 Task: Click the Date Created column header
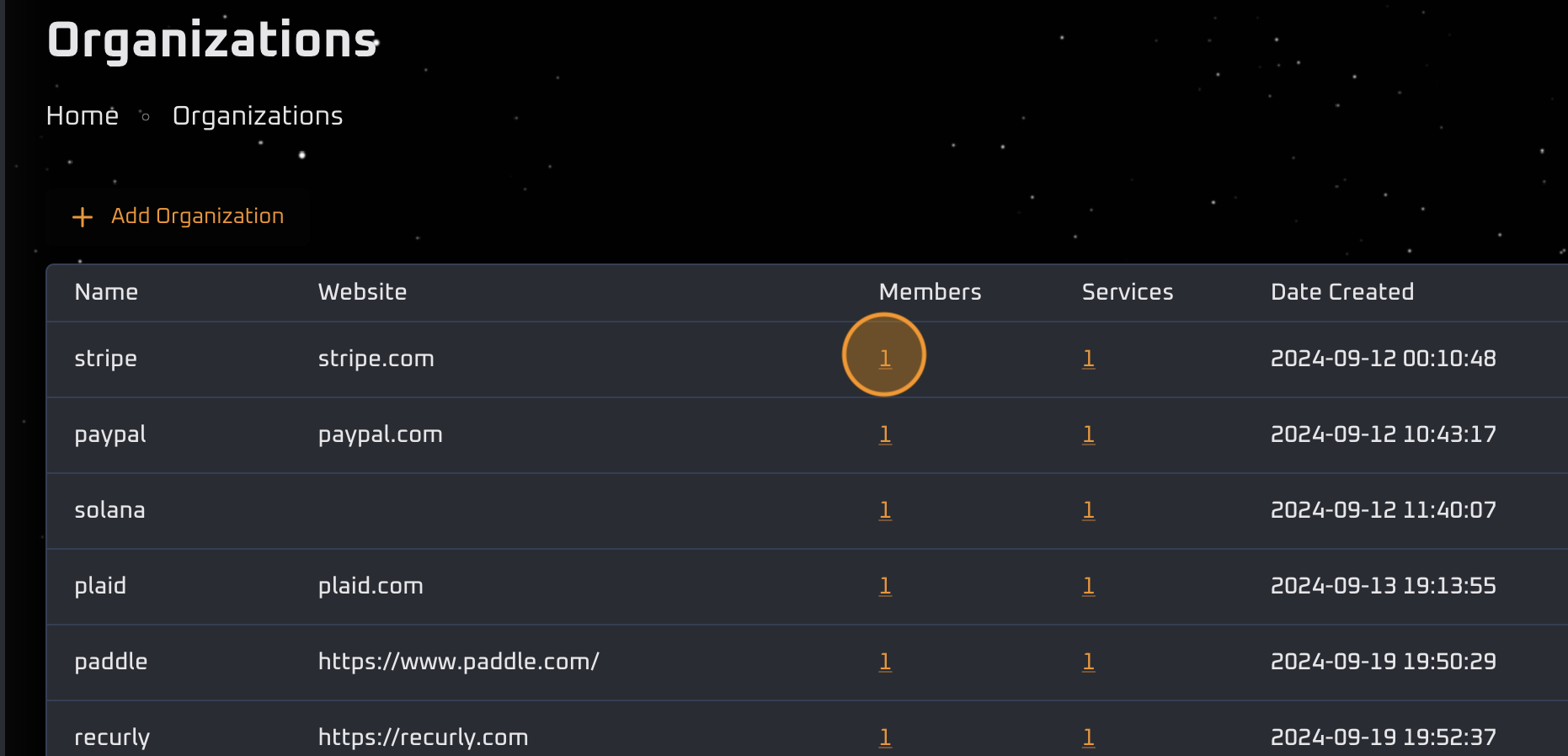pyautogui.click(x=1342, y=292)
